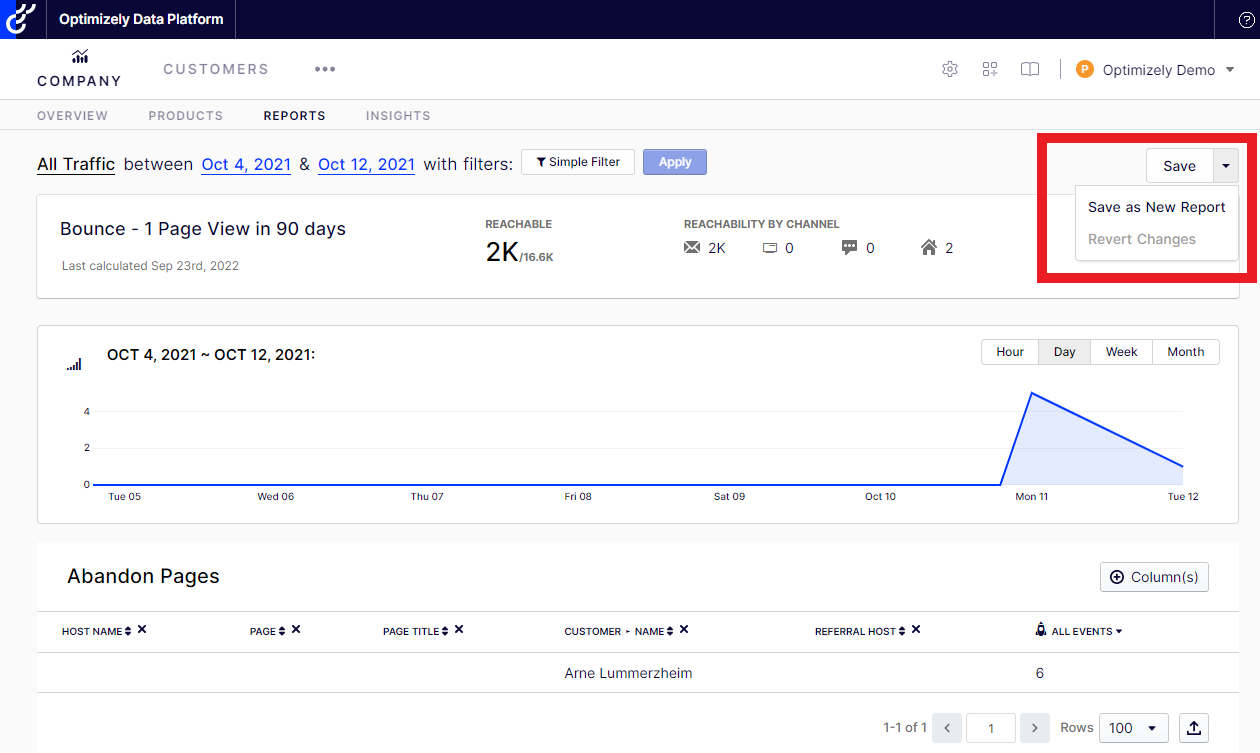Image resolution: width=1260 pixels, height=753 pixels.
Task: Click the page number input field
Action: [991, 728]
